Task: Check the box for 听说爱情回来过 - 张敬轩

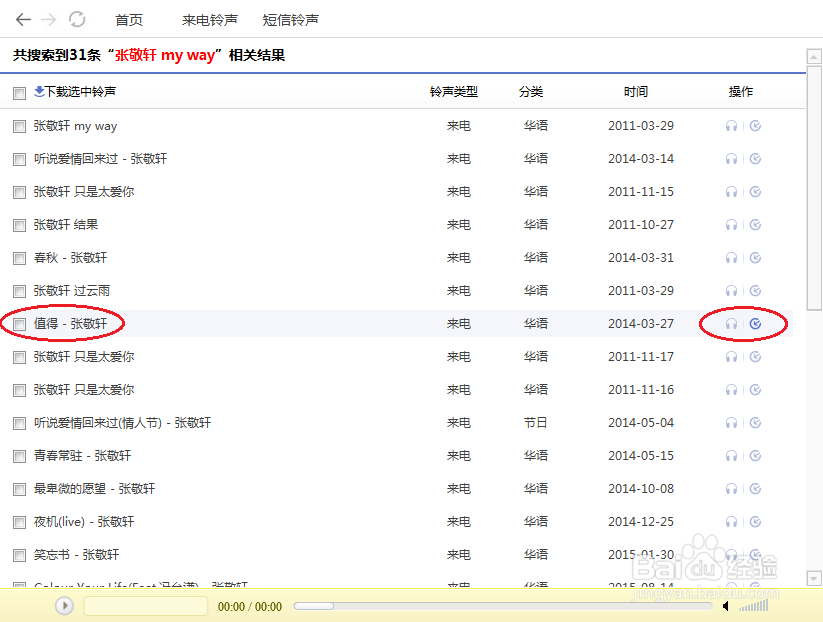Action: click(19, 159)
